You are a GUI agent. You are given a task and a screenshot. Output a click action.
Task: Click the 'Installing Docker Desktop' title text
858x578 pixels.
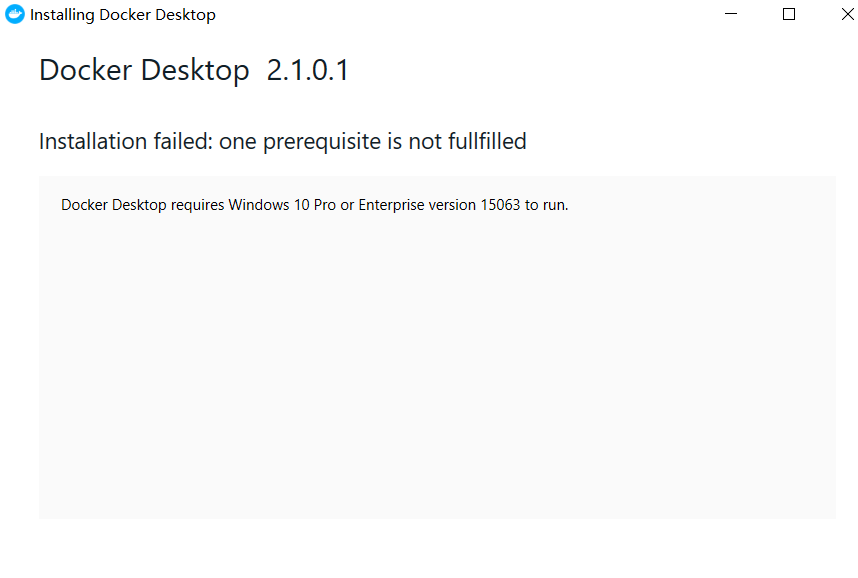(123, 14)
